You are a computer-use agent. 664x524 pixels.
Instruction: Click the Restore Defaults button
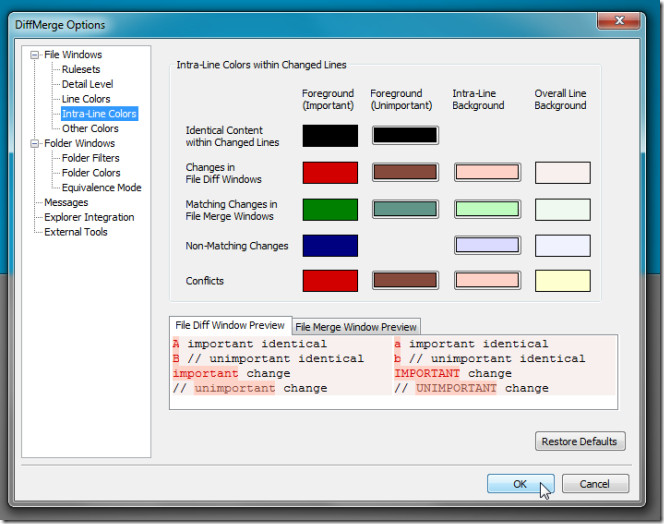click(x=579, y=441)
